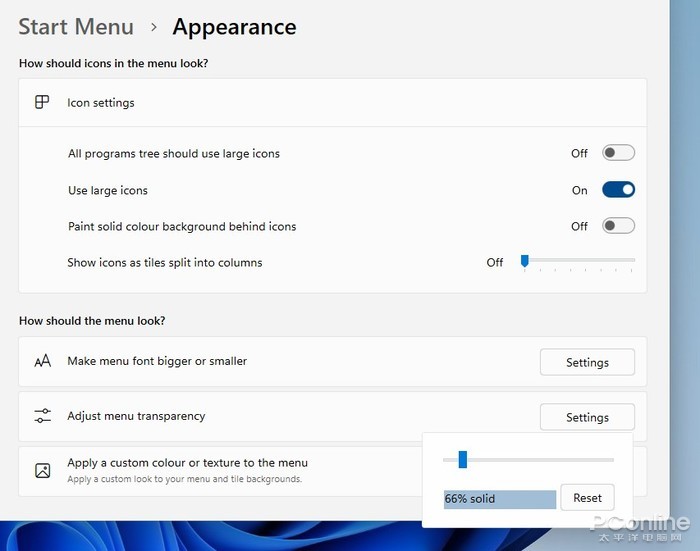Viewport: 700px width, 551px height.
Task: Open the Apply a custom colour or texture row
Action: pyautogui.click(x=188, y=463)
